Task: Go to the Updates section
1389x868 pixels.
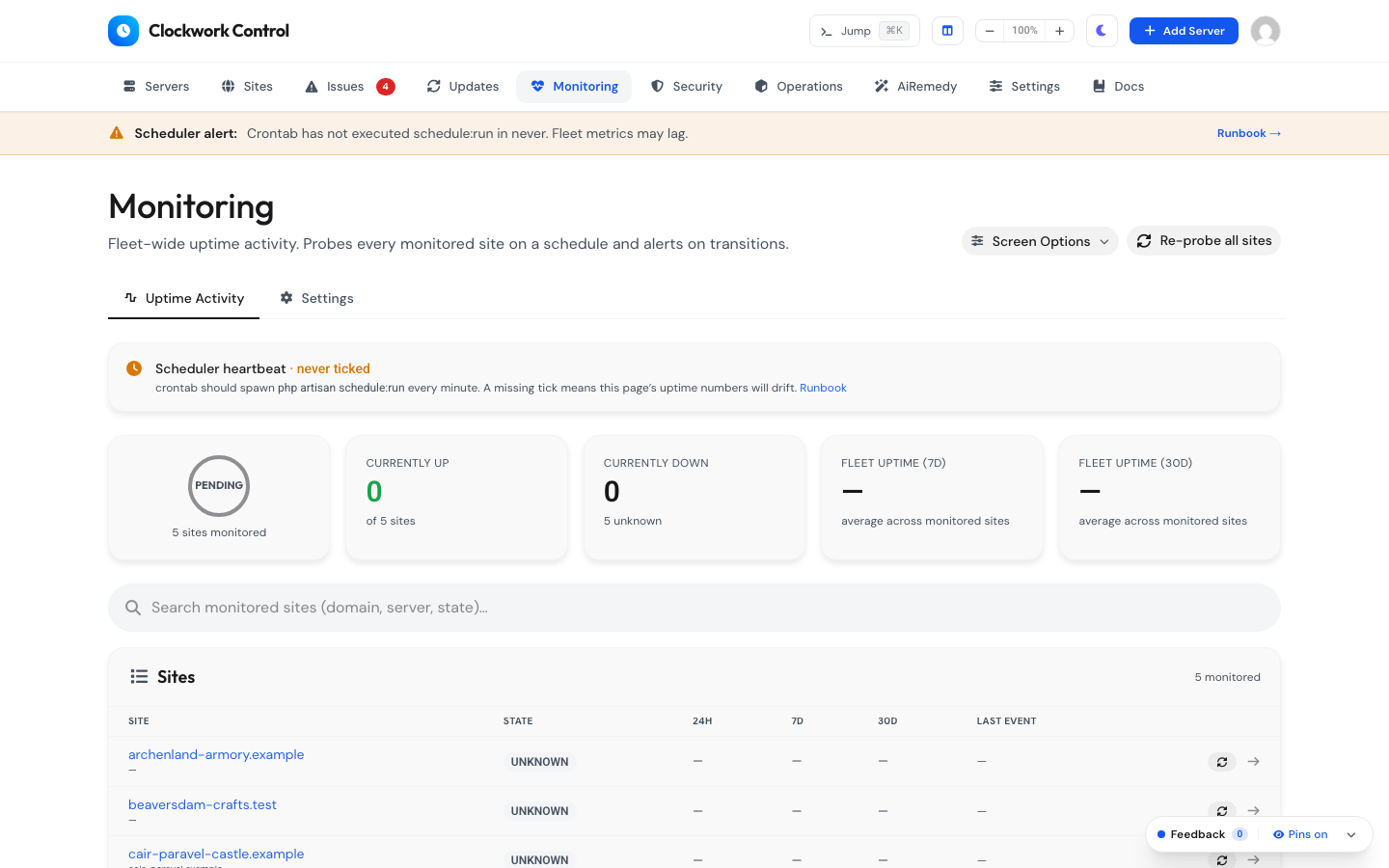Action: [x=463, y=87]
